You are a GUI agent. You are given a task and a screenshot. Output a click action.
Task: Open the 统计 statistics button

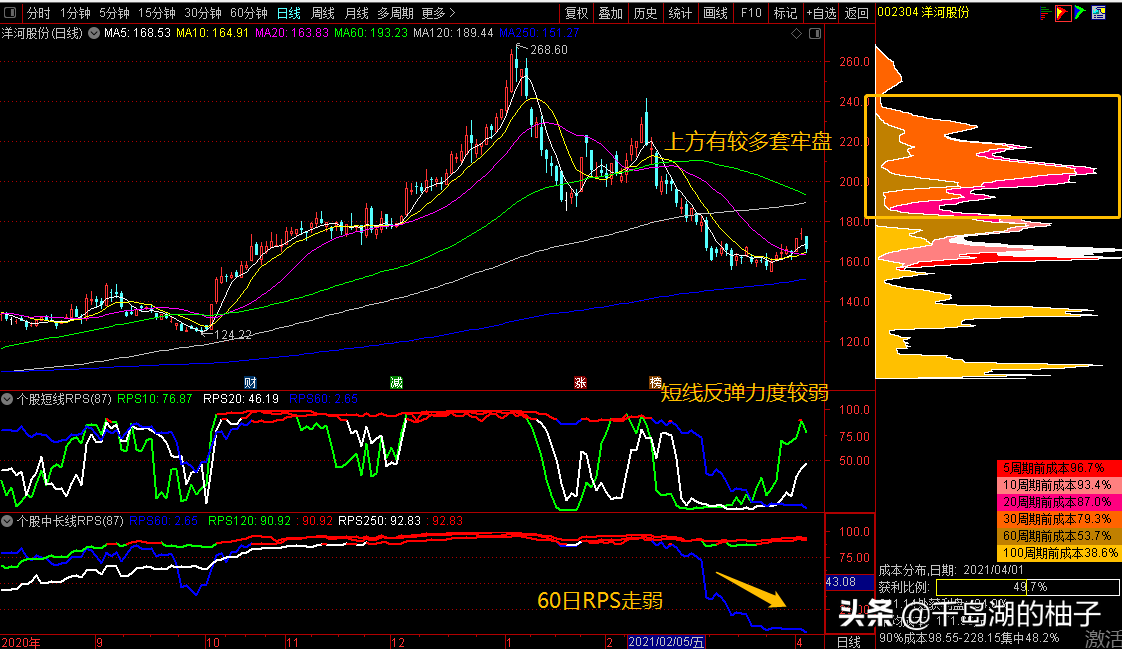(x=680, y=13)
